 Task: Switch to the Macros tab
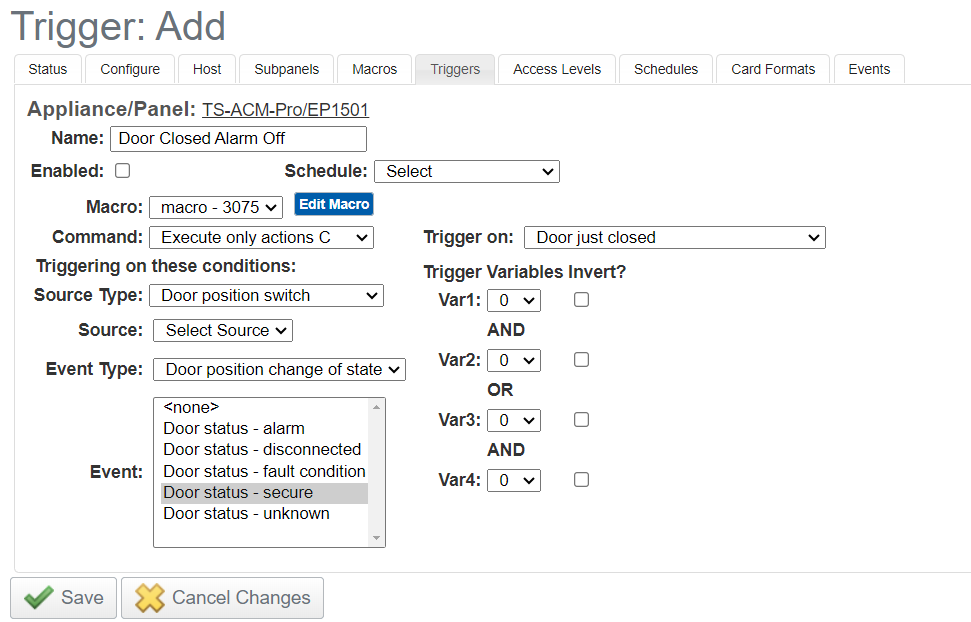click(374, 69)
